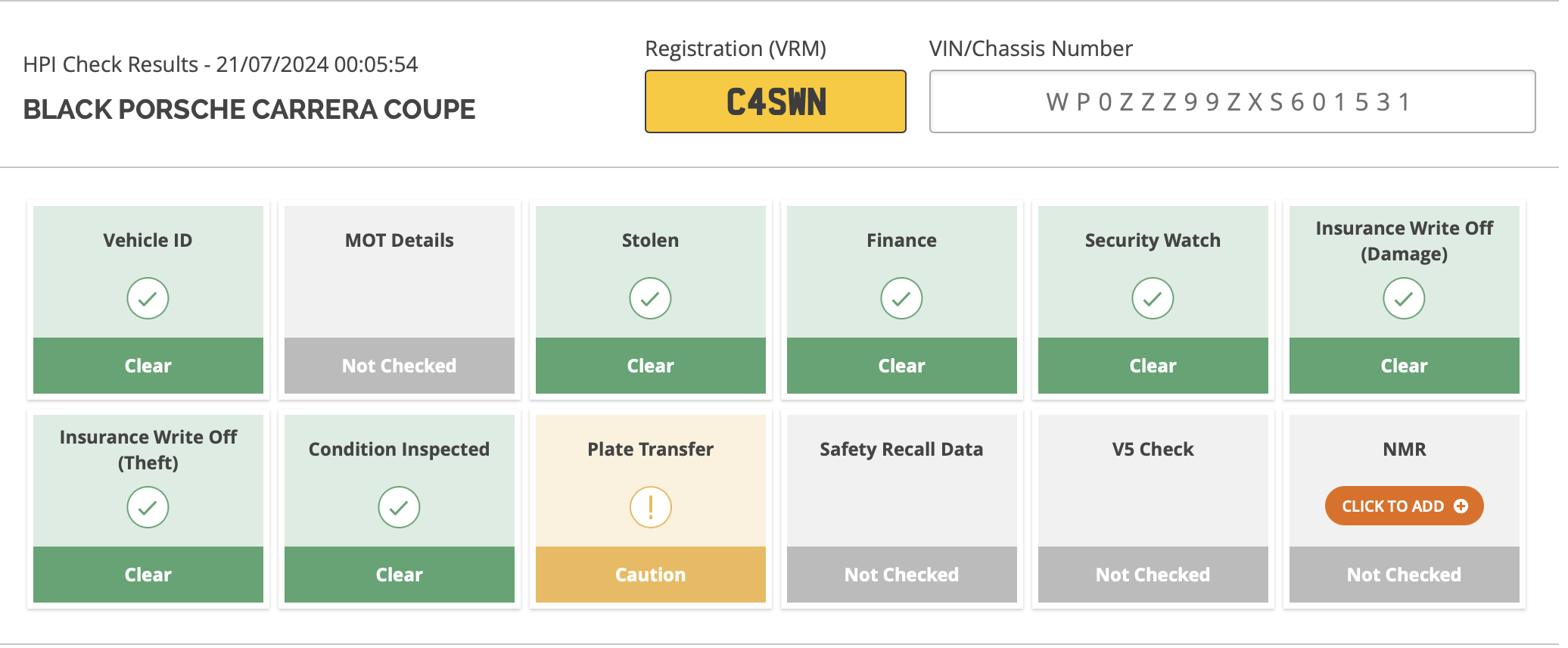This screenshot has height=648, width=1568.
Task: Click the Finance checkmark icon
Action: pyautogui.click(x=901, y=298)
